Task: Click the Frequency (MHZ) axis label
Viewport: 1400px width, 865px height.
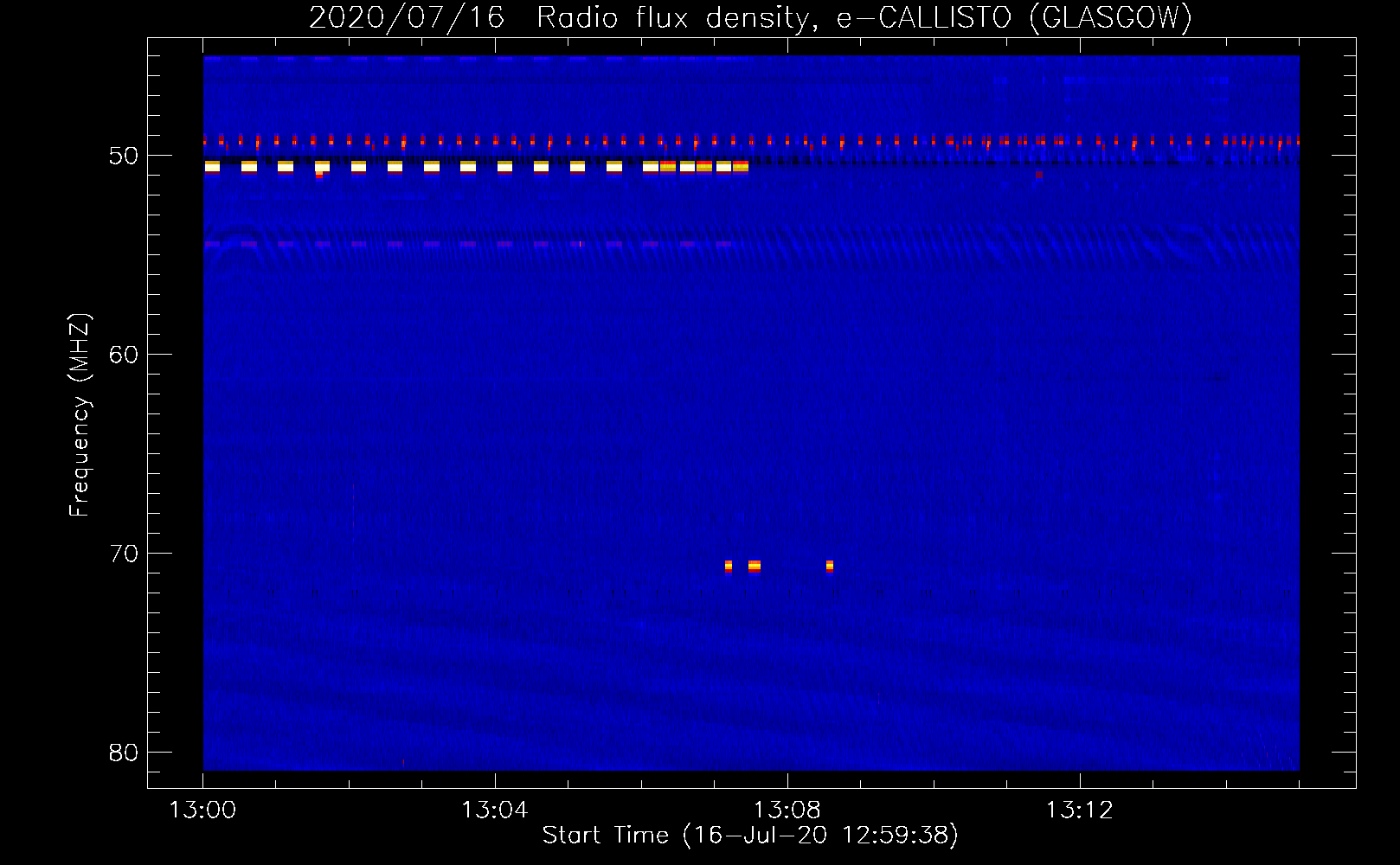Action: coord(80,415)
